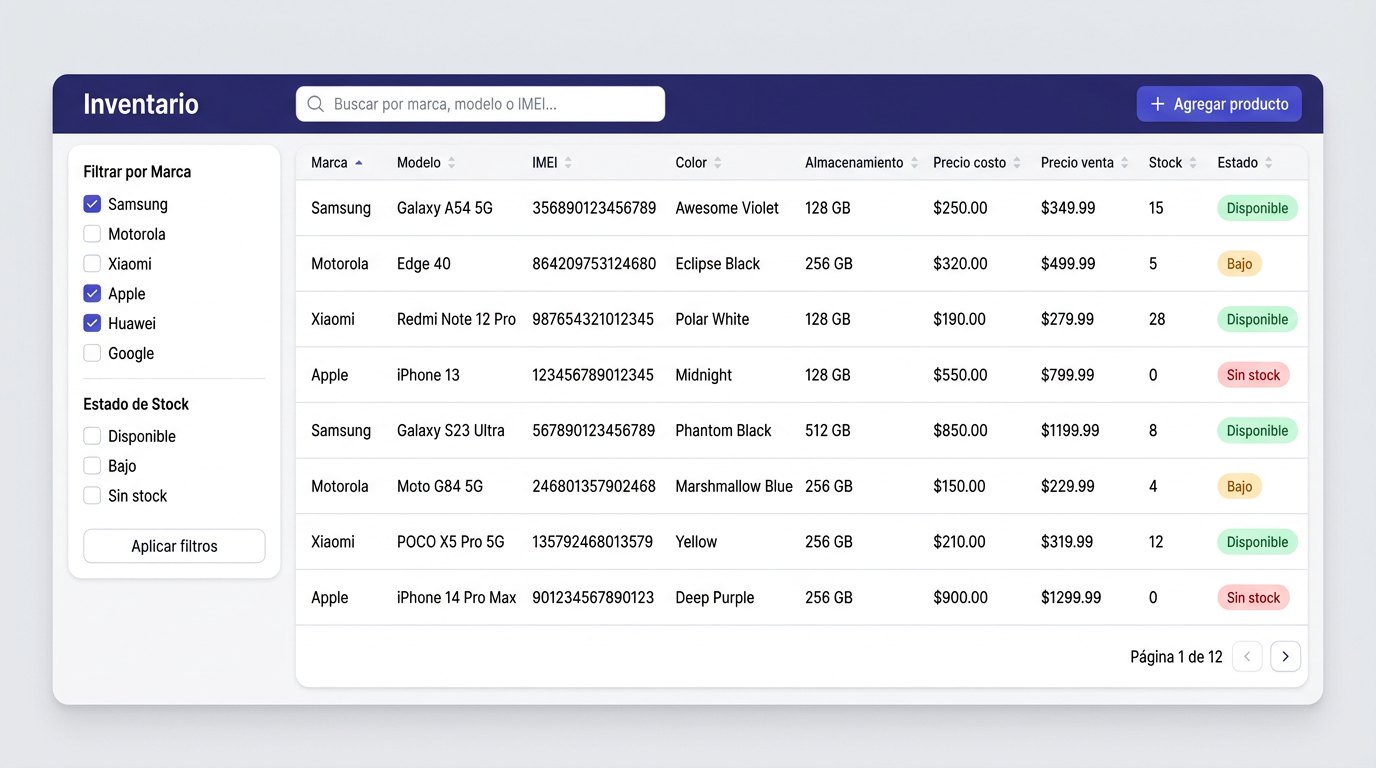Click the $850.00 cost price

pyautogui.click(x=960, y=430)
